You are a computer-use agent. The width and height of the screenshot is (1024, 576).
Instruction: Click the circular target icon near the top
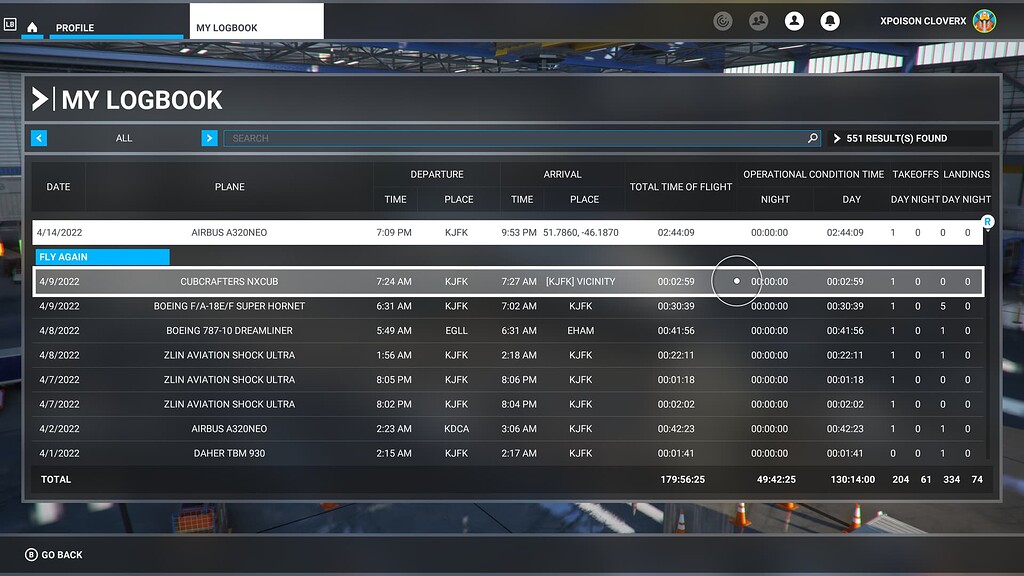click(x=722, y=20)
